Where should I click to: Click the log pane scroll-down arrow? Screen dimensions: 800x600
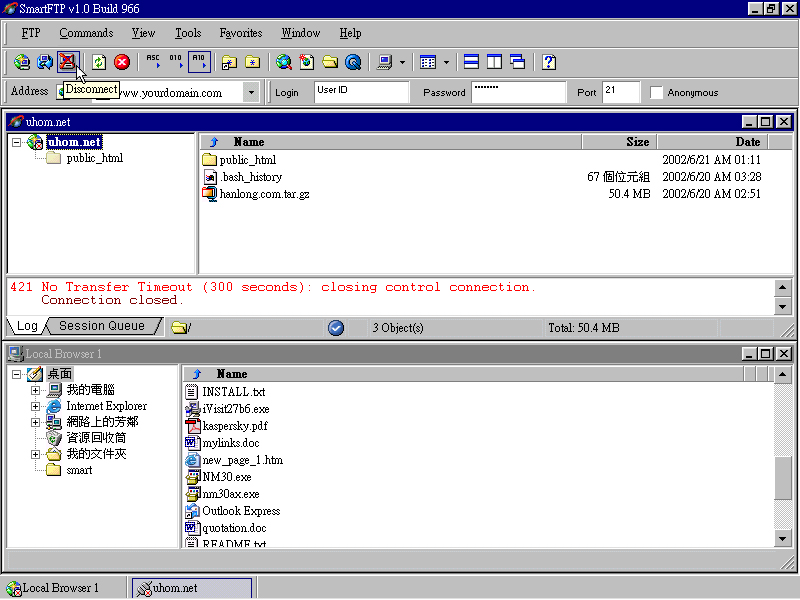pyautogui.click(x=783, y=307)
